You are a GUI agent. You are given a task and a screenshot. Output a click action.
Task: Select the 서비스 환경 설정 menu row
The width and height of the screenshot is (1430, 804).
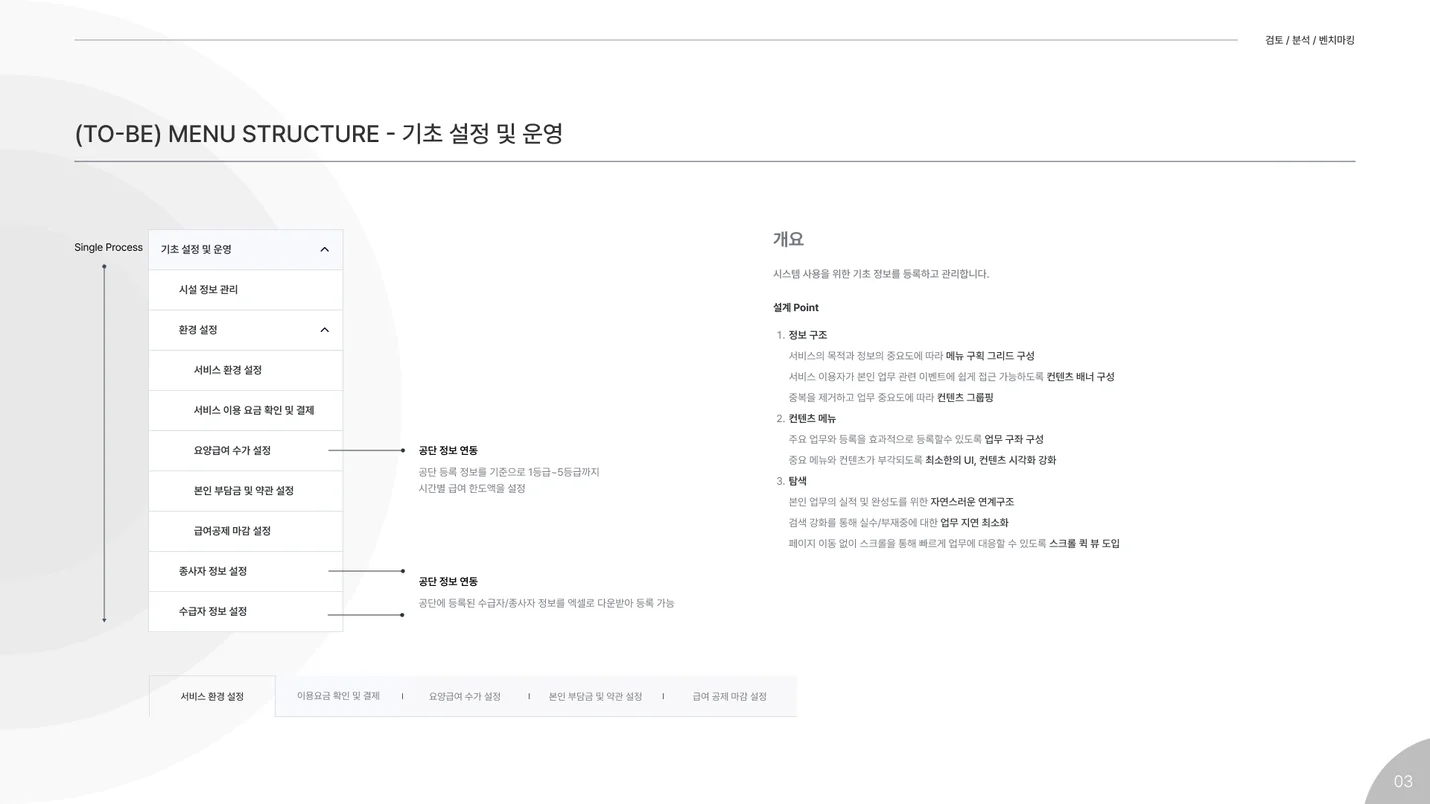[x=245, y=370]
